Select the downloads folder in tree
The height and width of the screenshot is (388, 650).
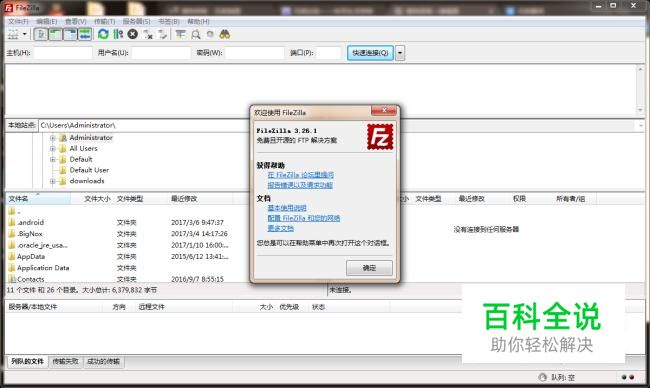87,181
